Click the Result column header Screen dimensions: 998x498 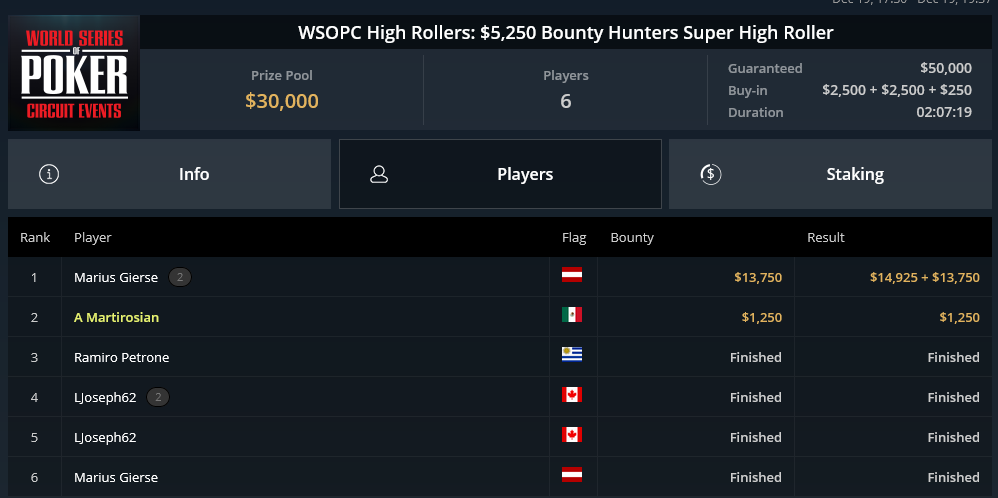point(826,238)
